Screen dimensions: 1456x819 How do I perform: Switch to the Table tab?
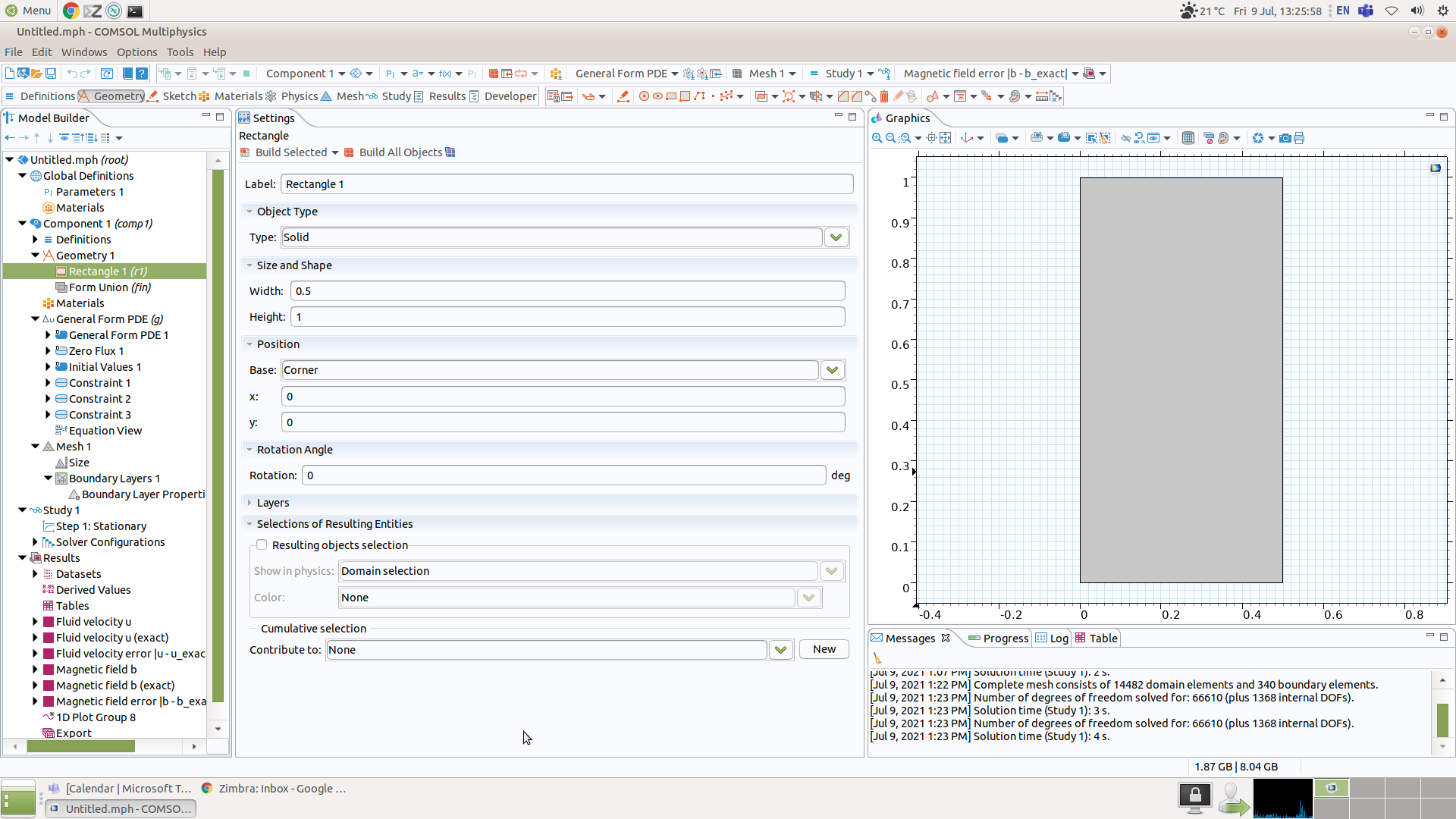(1097, 639)
